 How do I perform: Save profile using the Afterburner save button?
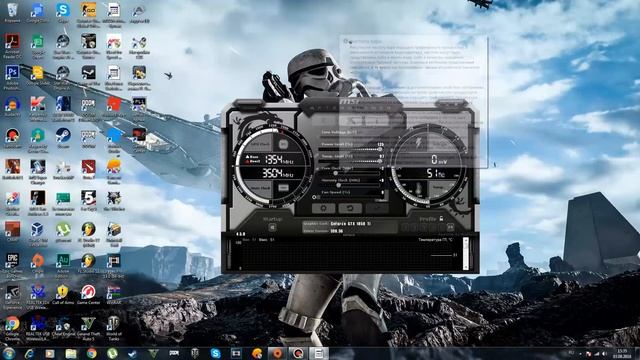450,227
